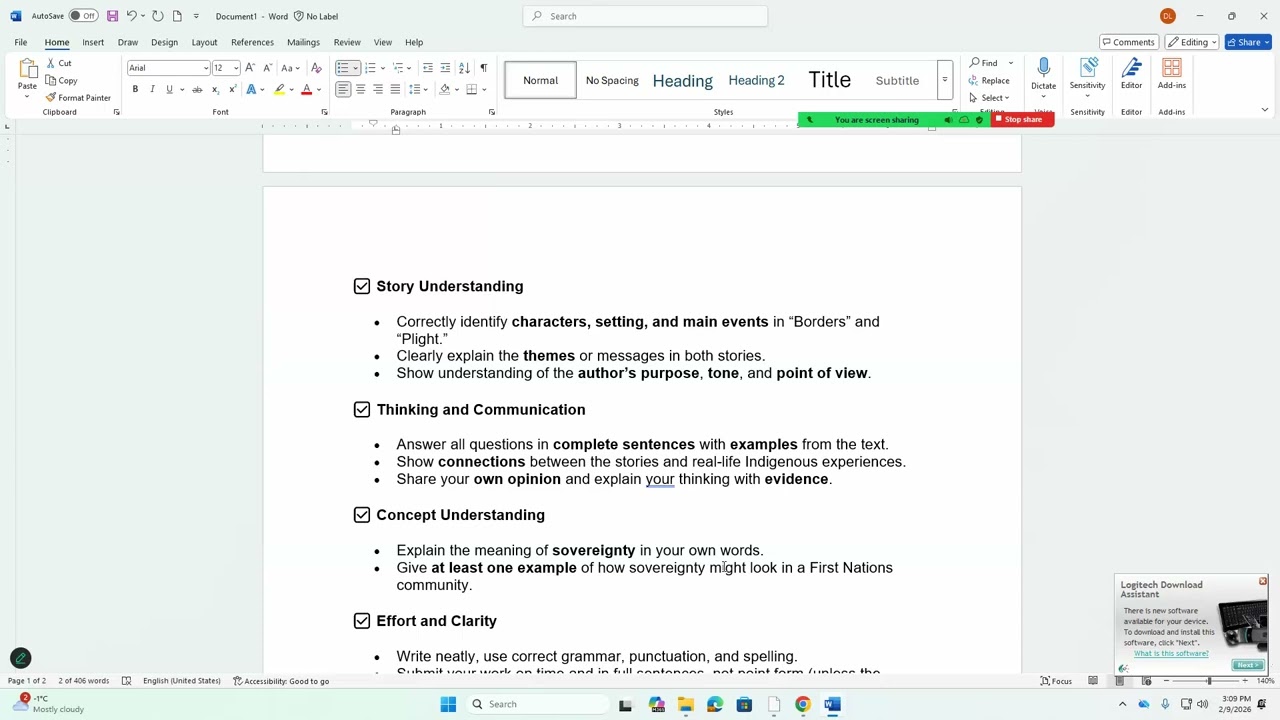Image resolution: width=1280 pixels, height=720 pixels.
Task: Toggle Bold formatting
Action: point(135,89)
